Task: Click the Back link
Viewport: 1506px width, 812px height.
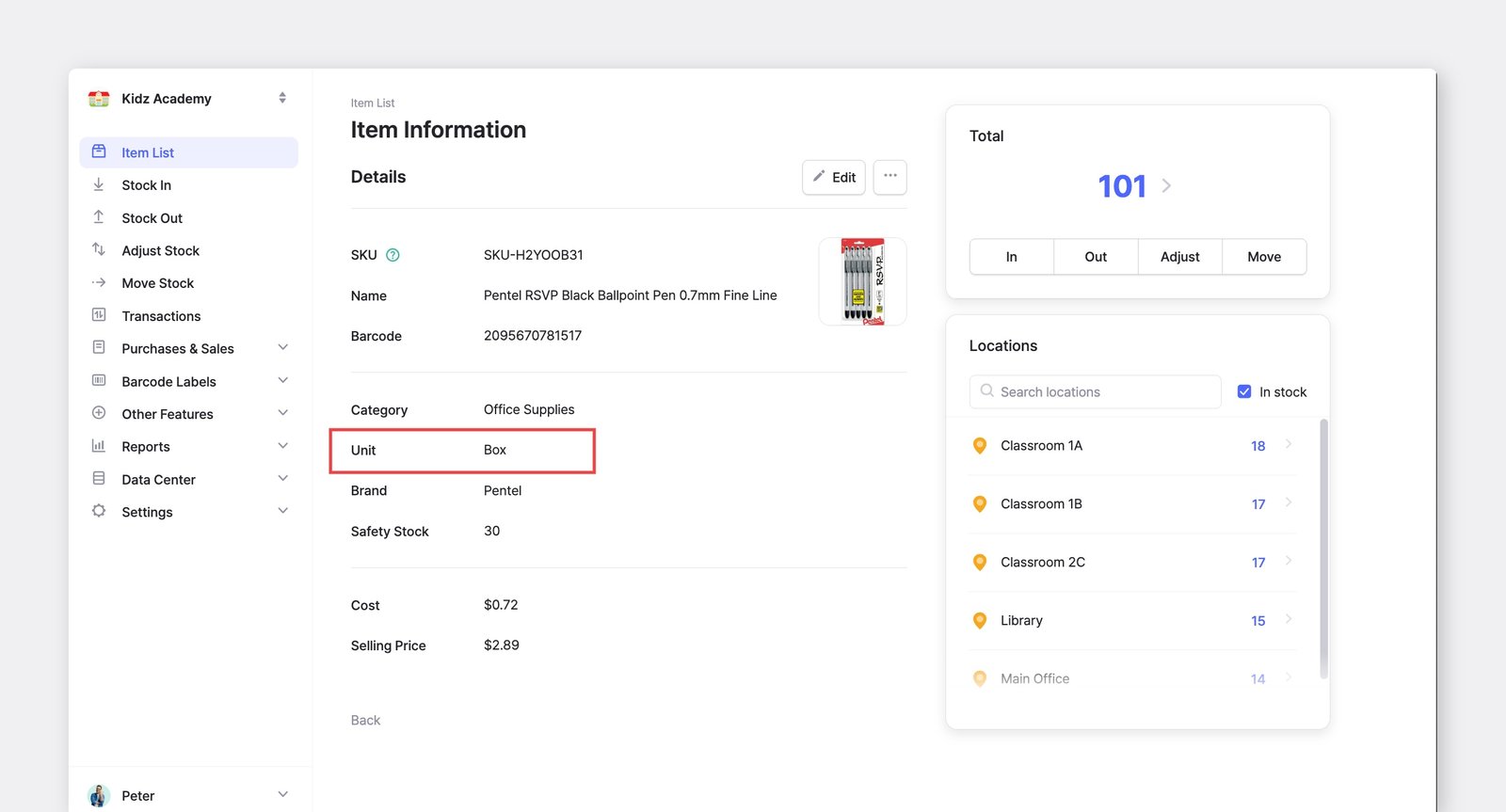Action: pyautogui.click(x=365, y=720)
